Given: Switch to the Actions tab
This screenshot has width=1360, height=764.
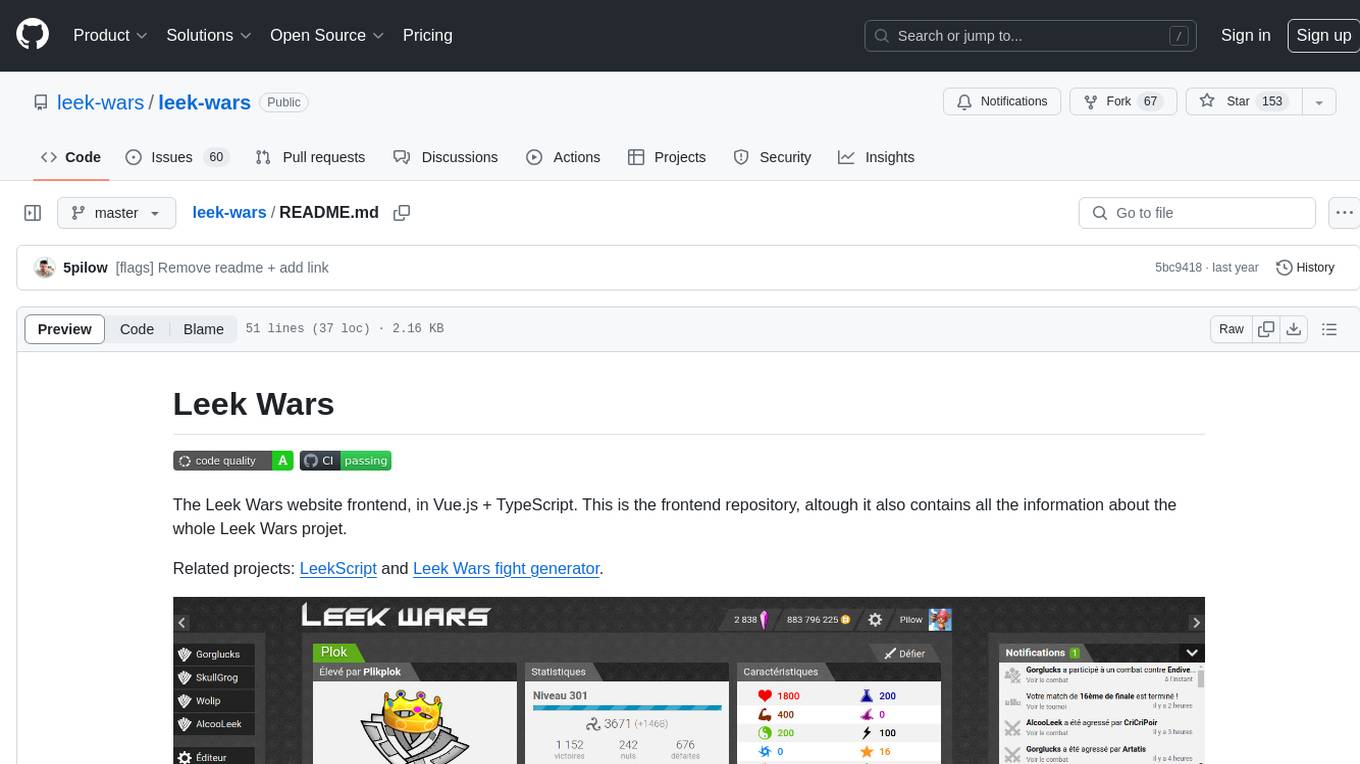Looking at the screenshot, I should click(563, 157).
